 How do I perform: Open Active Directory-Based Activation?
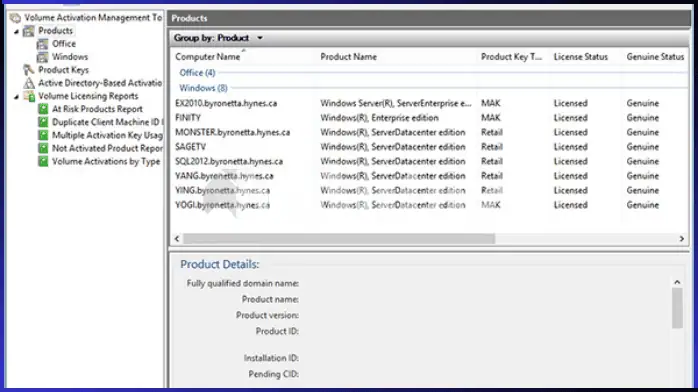100,83
